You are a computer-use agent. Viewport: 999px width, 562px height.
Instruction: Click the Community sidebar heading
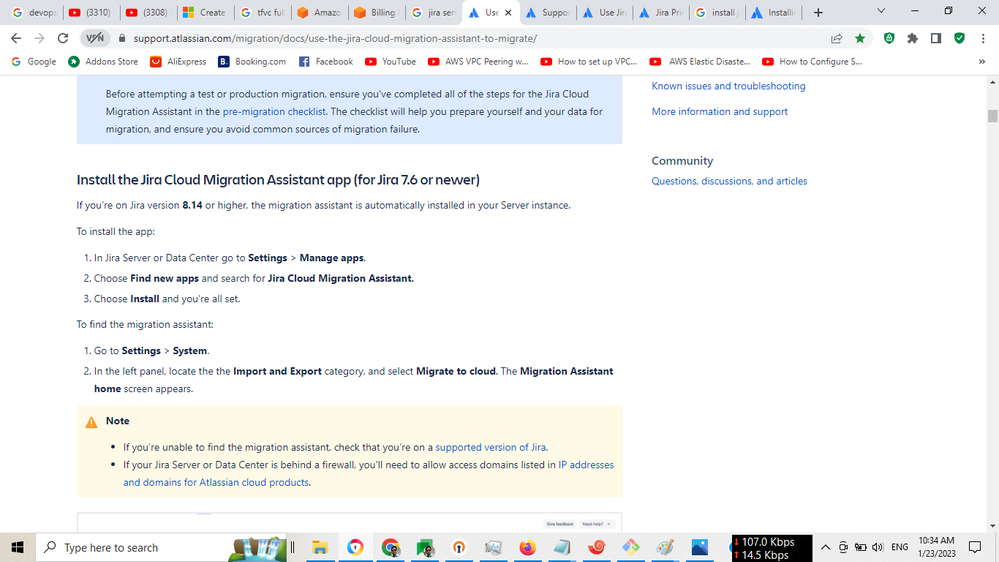682,161
